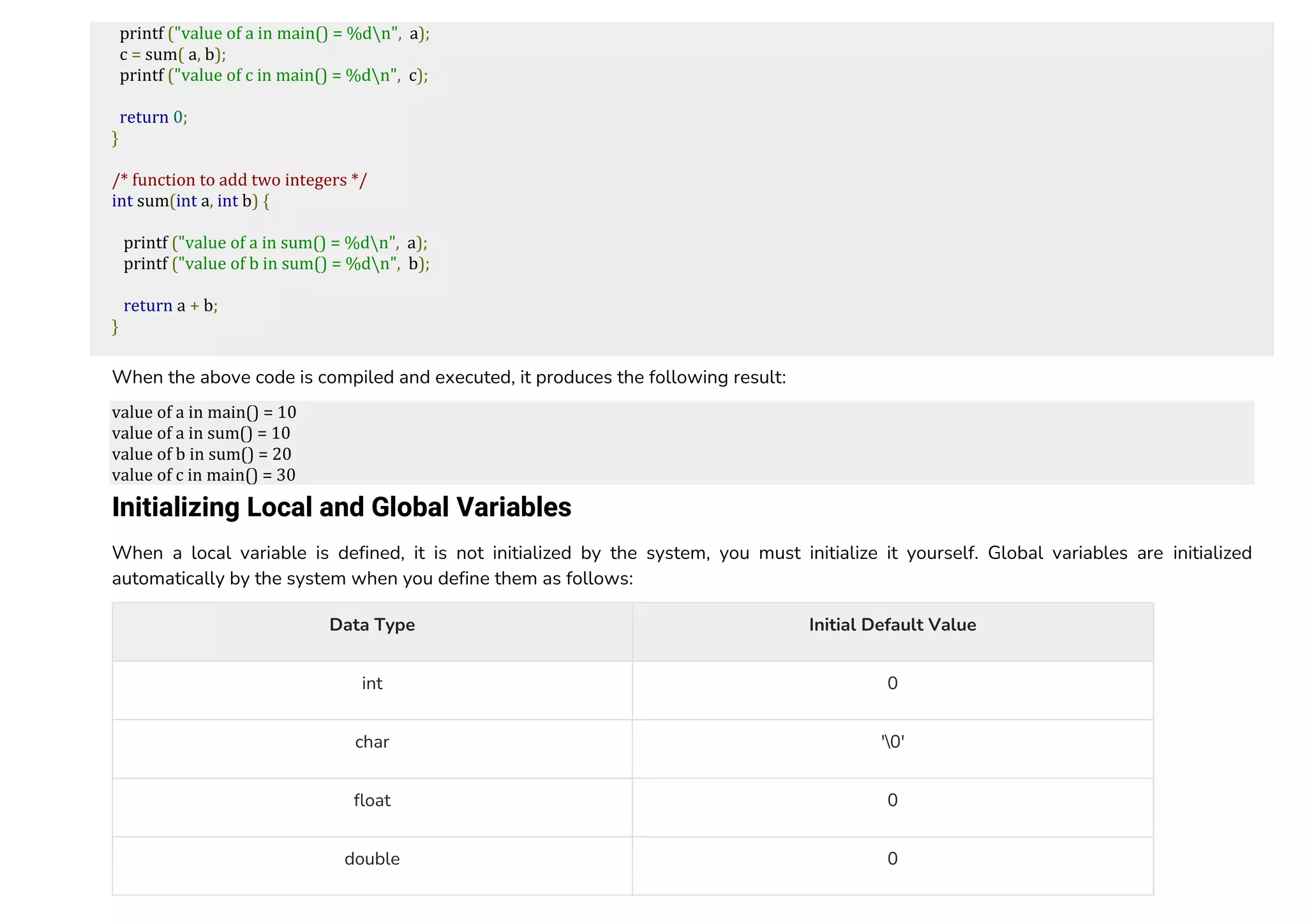Click the 'int sum(int a, int b) {' line
Image resolution: width=1307 pixels, height=924 pixels.
click(191, 201)
